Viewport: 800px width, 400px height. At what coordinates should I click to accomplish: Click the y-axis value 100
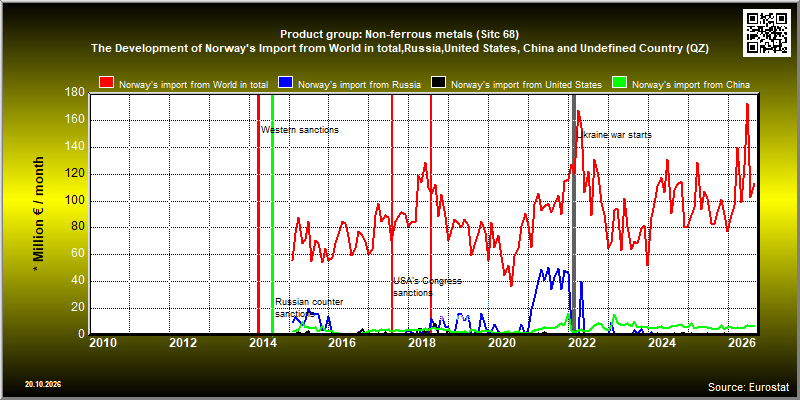coord(75,201)
